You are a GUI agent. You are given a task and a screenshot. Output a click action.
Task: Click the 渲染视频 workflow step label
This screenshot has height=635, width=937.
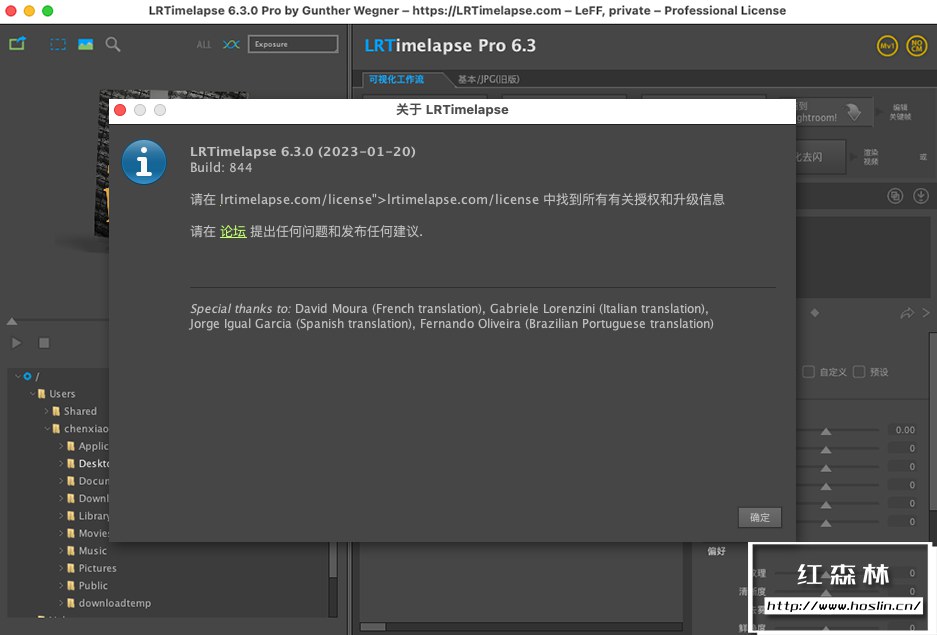click(x=871, y=157)
